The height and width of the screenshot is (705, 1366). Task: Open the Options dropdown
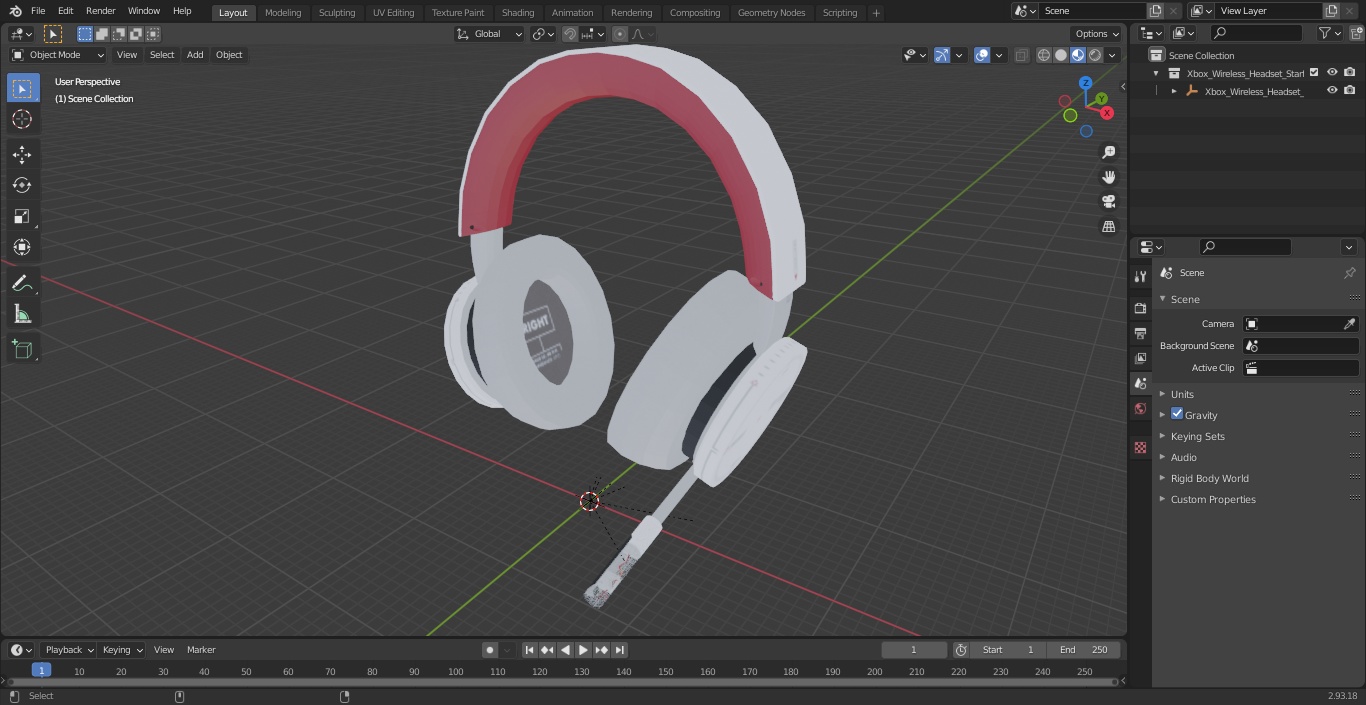click(x=1097, y=34)
